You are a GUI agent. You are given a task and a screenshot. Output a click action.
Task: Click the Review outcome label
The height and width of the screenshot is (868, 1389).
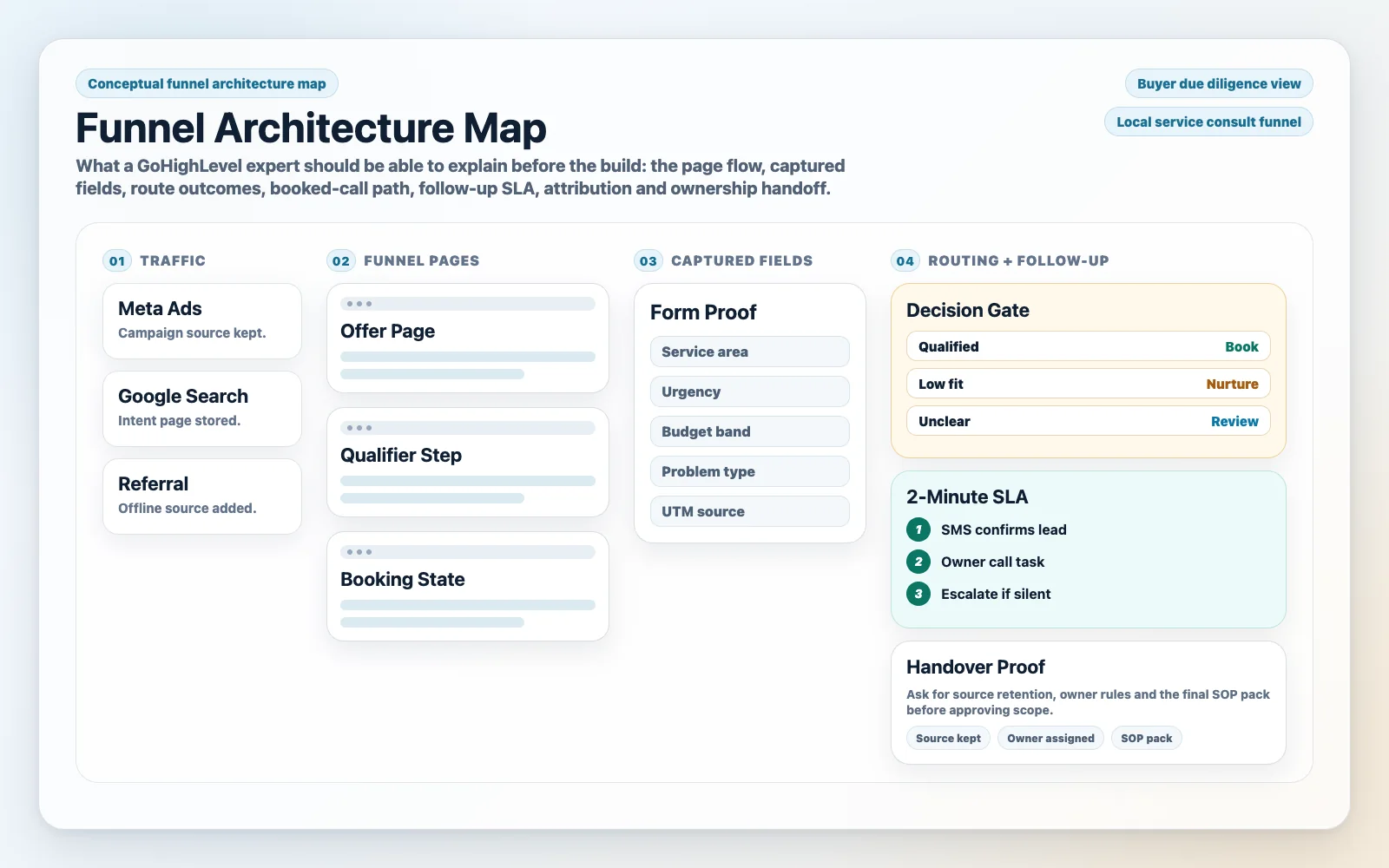(x=1234, y=421)
